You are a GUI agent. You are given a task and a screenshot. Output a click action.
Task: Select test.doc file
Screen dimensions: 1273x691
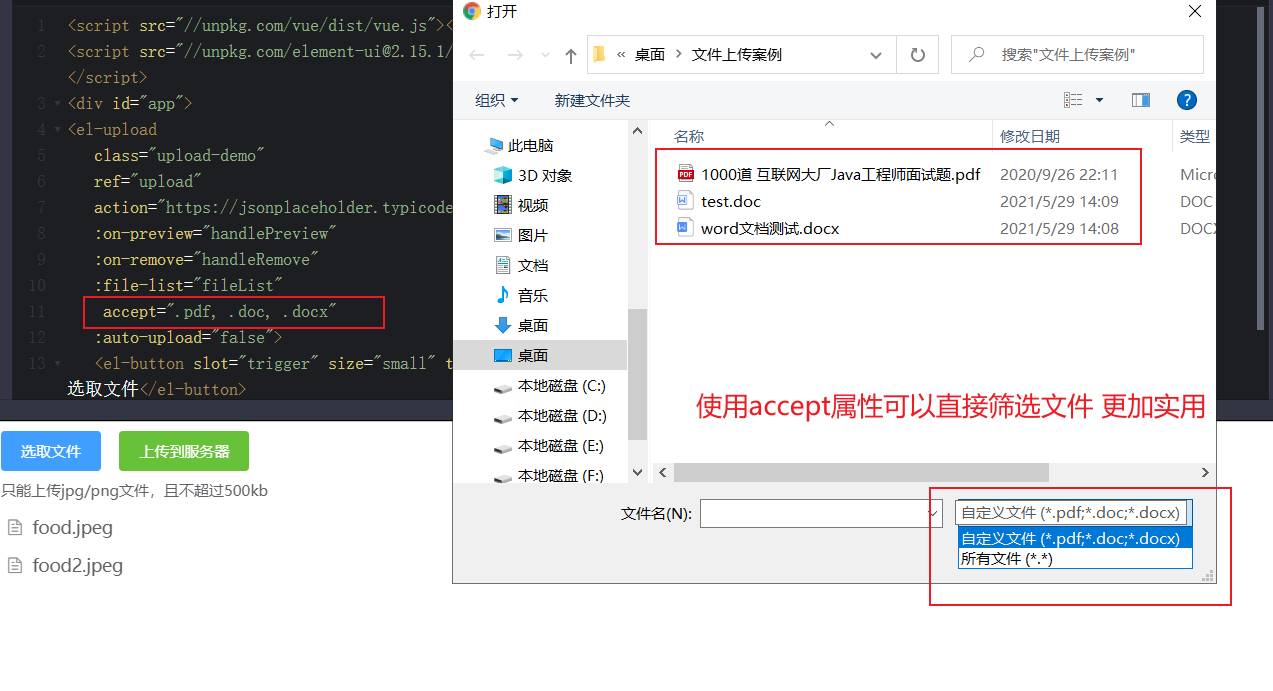(x=731, y=201)
